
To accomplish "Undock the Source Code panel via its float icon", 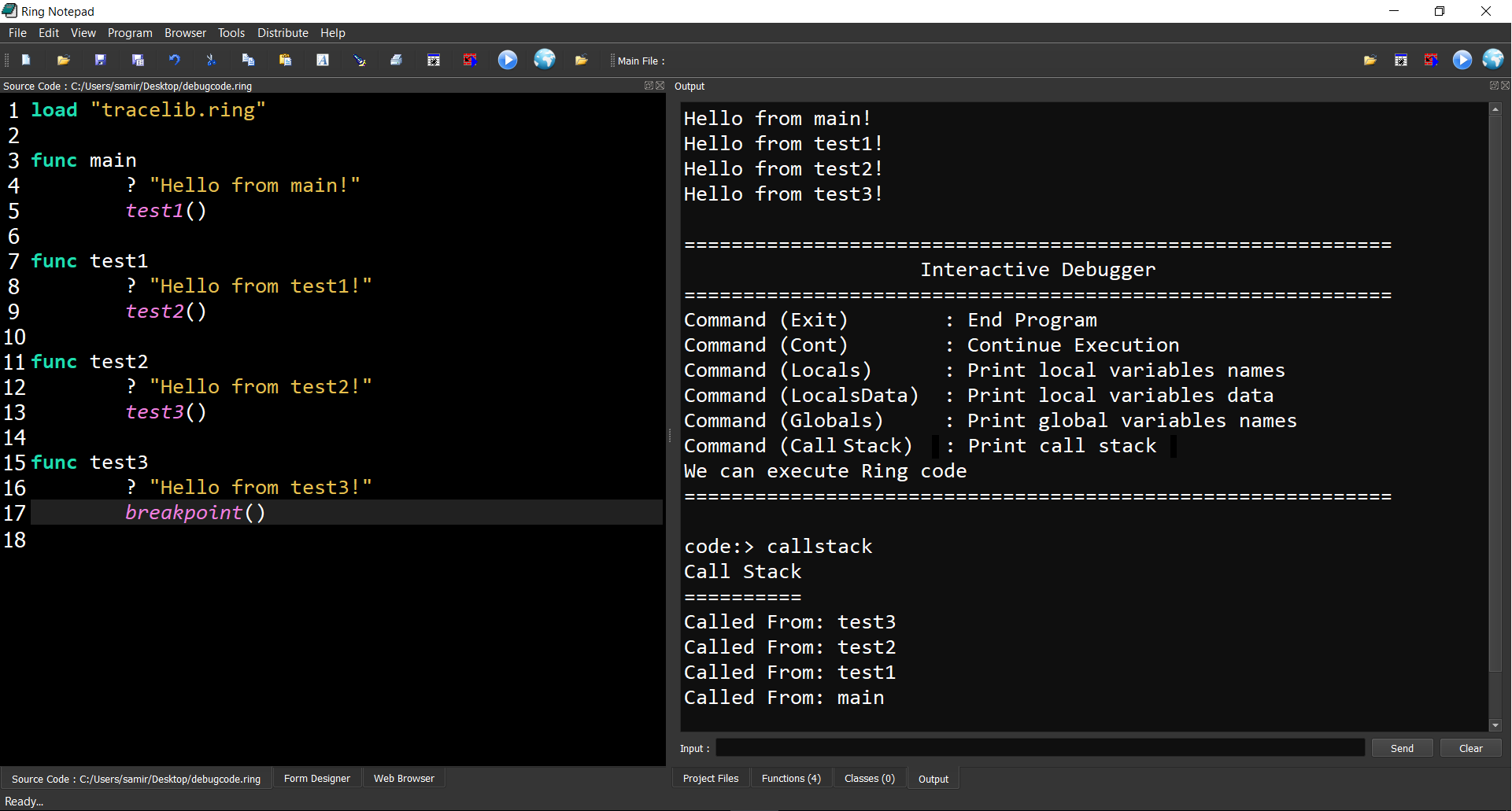I will pyautogui.click(x=648, y=86).
